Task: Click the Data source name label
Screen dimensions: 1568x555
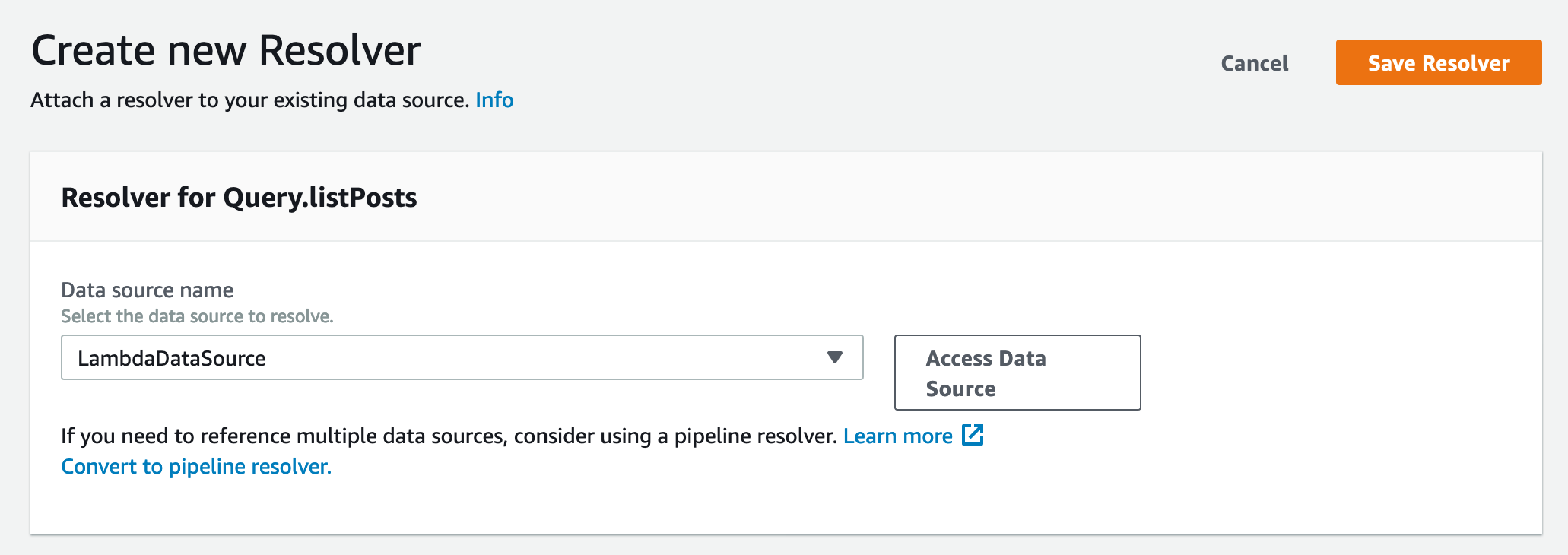Action: [x=147, y=290]
